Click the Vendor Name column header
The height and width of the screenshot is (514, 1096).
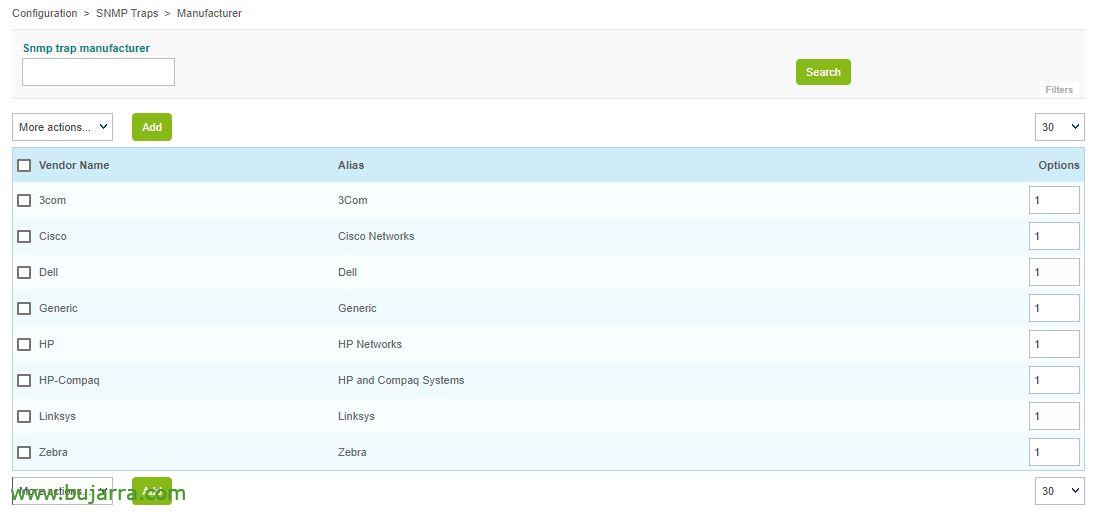pyautogui.click(x=74, y=165)
